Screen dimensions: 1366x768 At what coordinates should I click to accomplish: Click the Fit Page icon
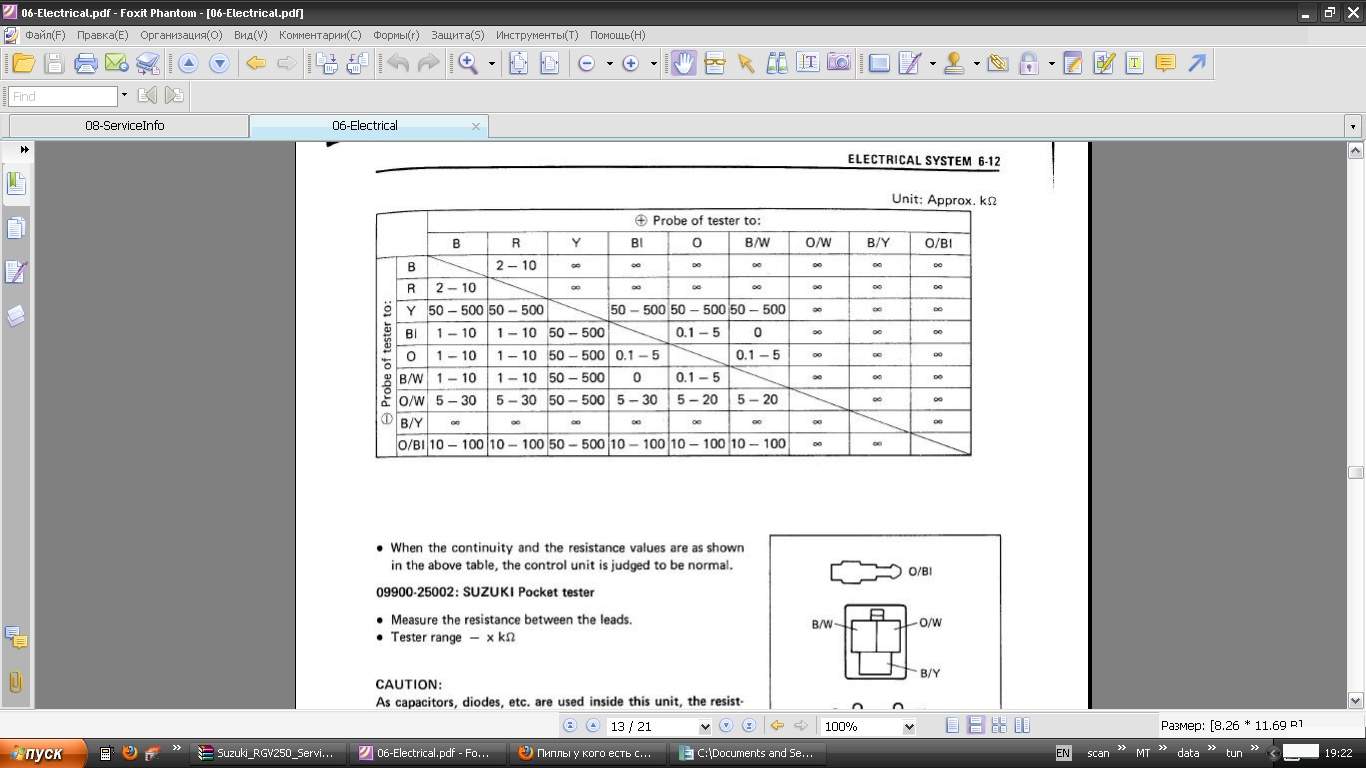point(518,64)
